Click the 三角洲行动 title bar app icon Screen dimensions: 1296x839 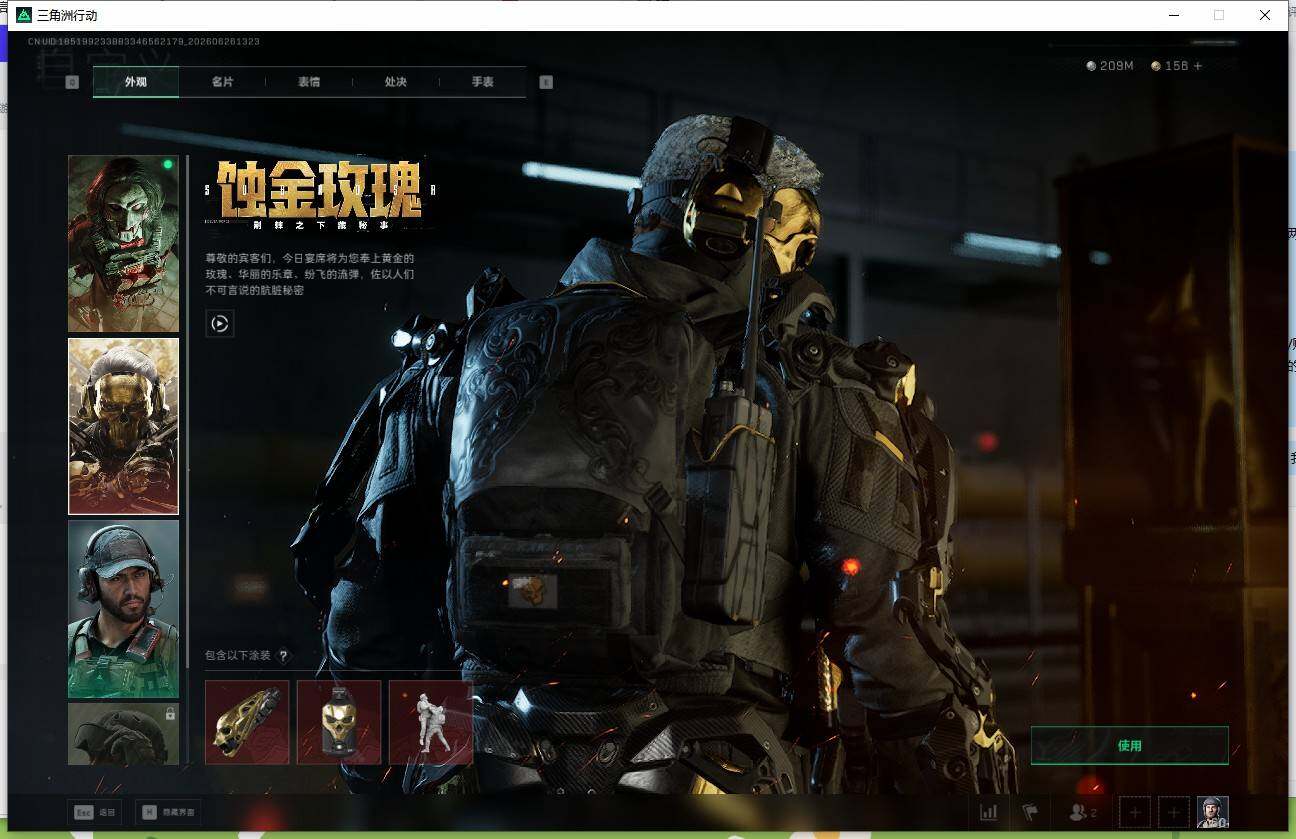pyautogui.click(x=24, y=15)
